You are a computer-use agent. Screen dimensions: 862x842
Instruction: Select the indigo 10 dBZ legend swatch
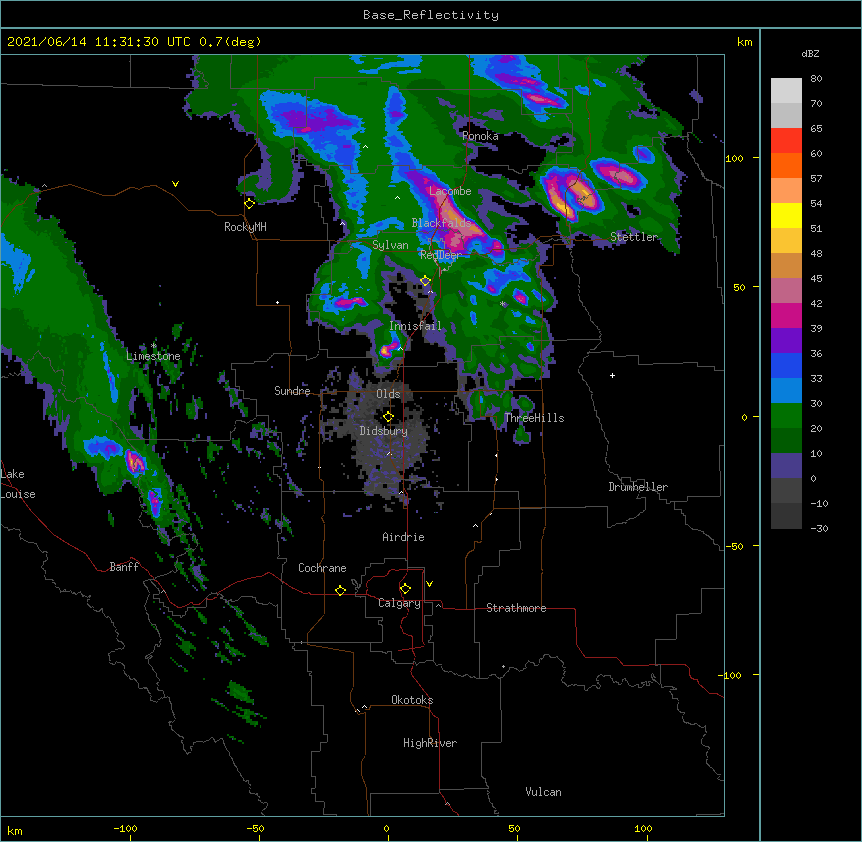pyautogui.click(x=786, y=466)
